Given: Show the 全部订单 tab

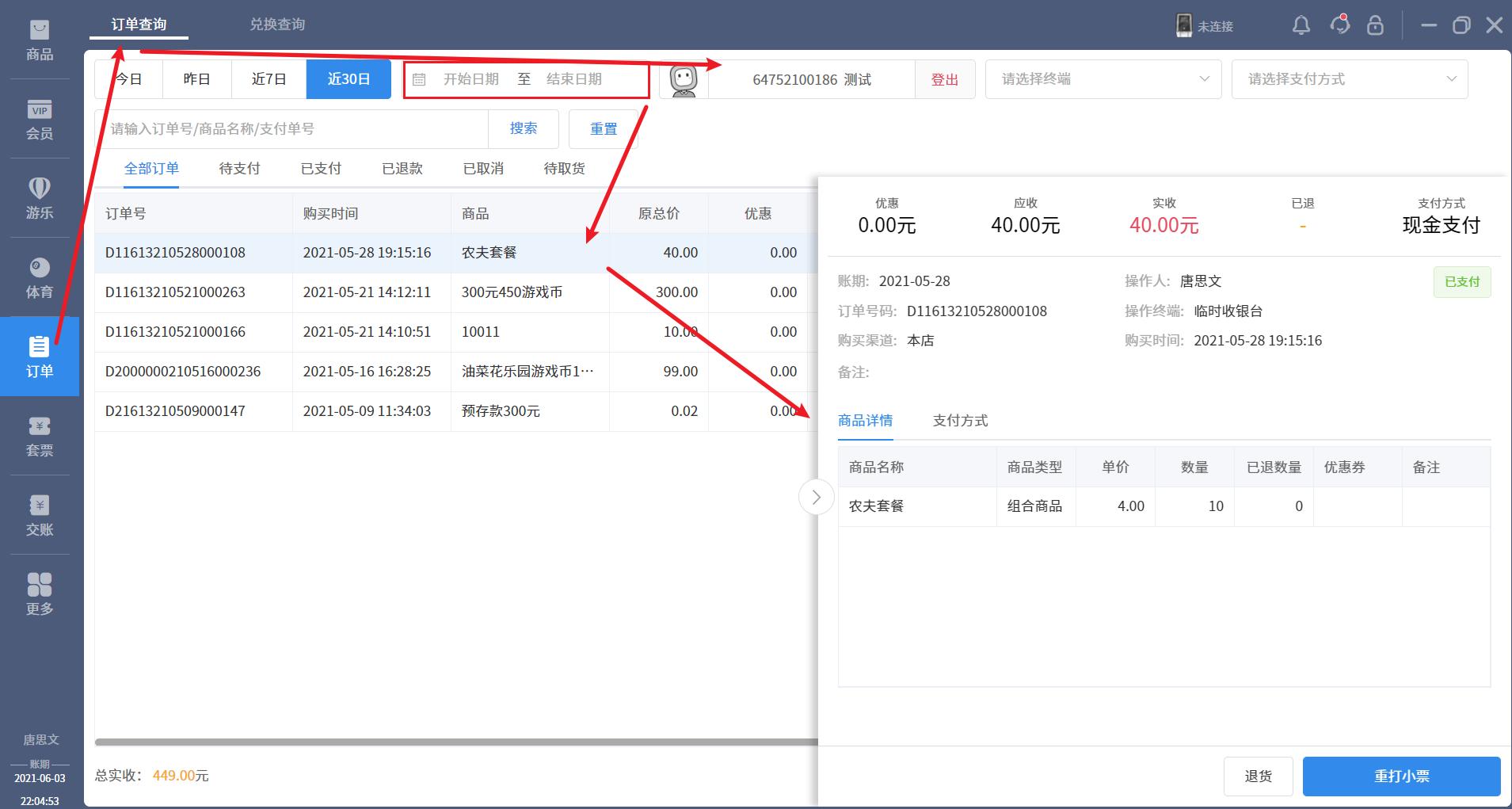Looking at the screenshot, I should tap(151, 169).
